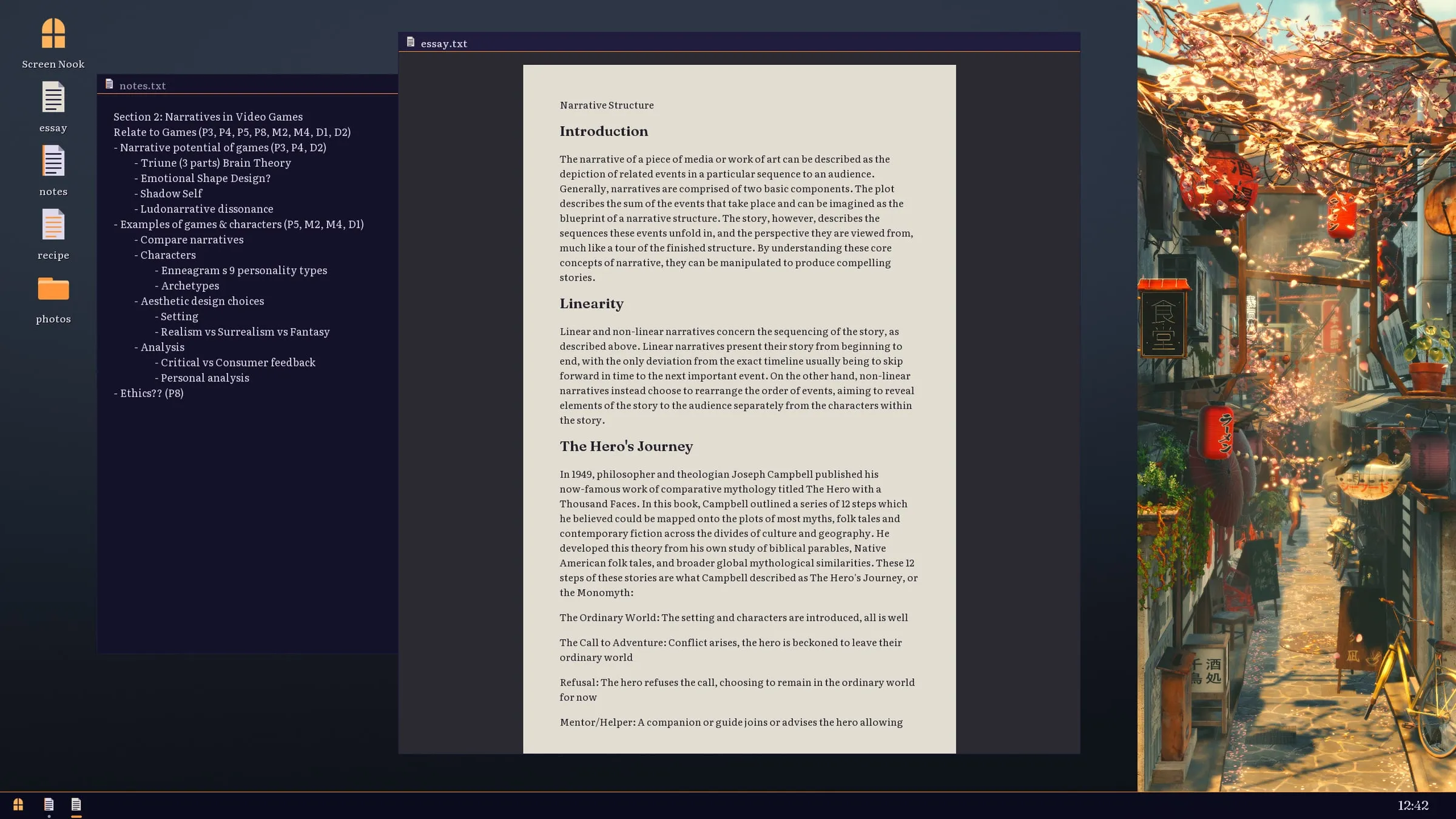This screenshot has height=819, width=1456.
Task: Click the 'Introduction' heading in essay
Action: 604,131
